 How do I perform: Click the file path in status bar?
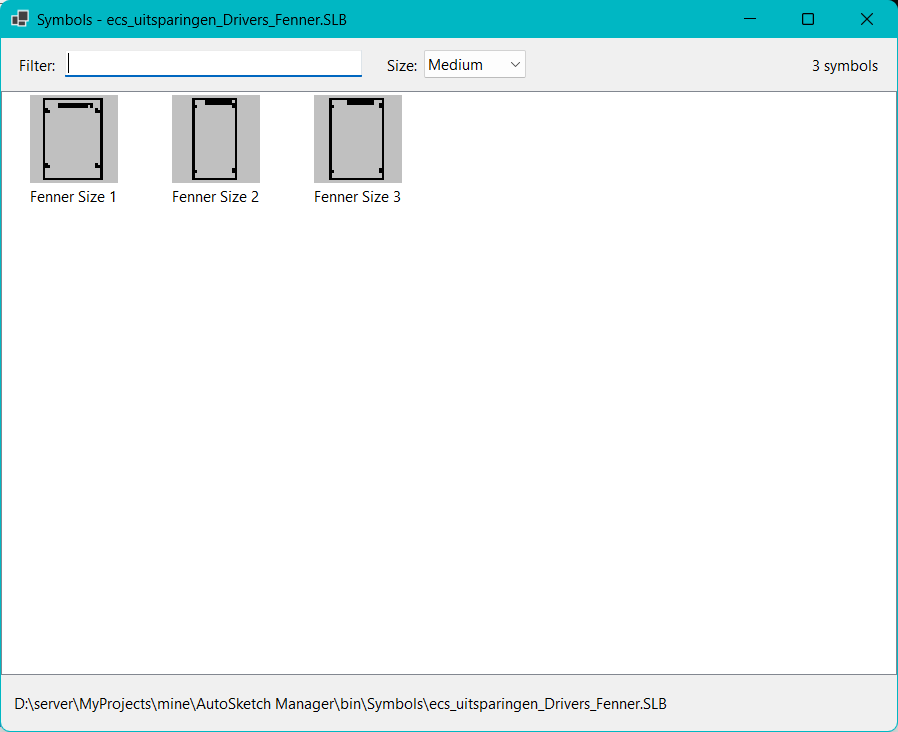(x=340, y=704)
